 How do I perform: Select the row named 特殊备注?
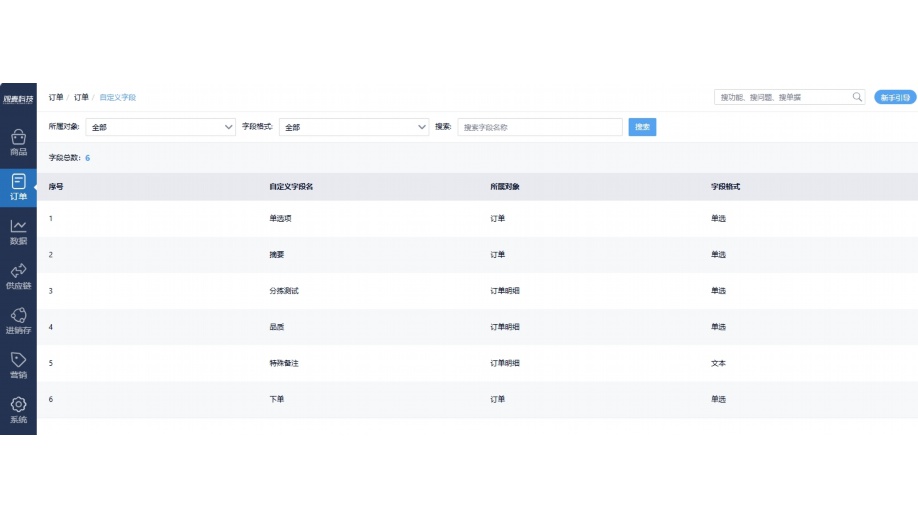pos(284,363)
